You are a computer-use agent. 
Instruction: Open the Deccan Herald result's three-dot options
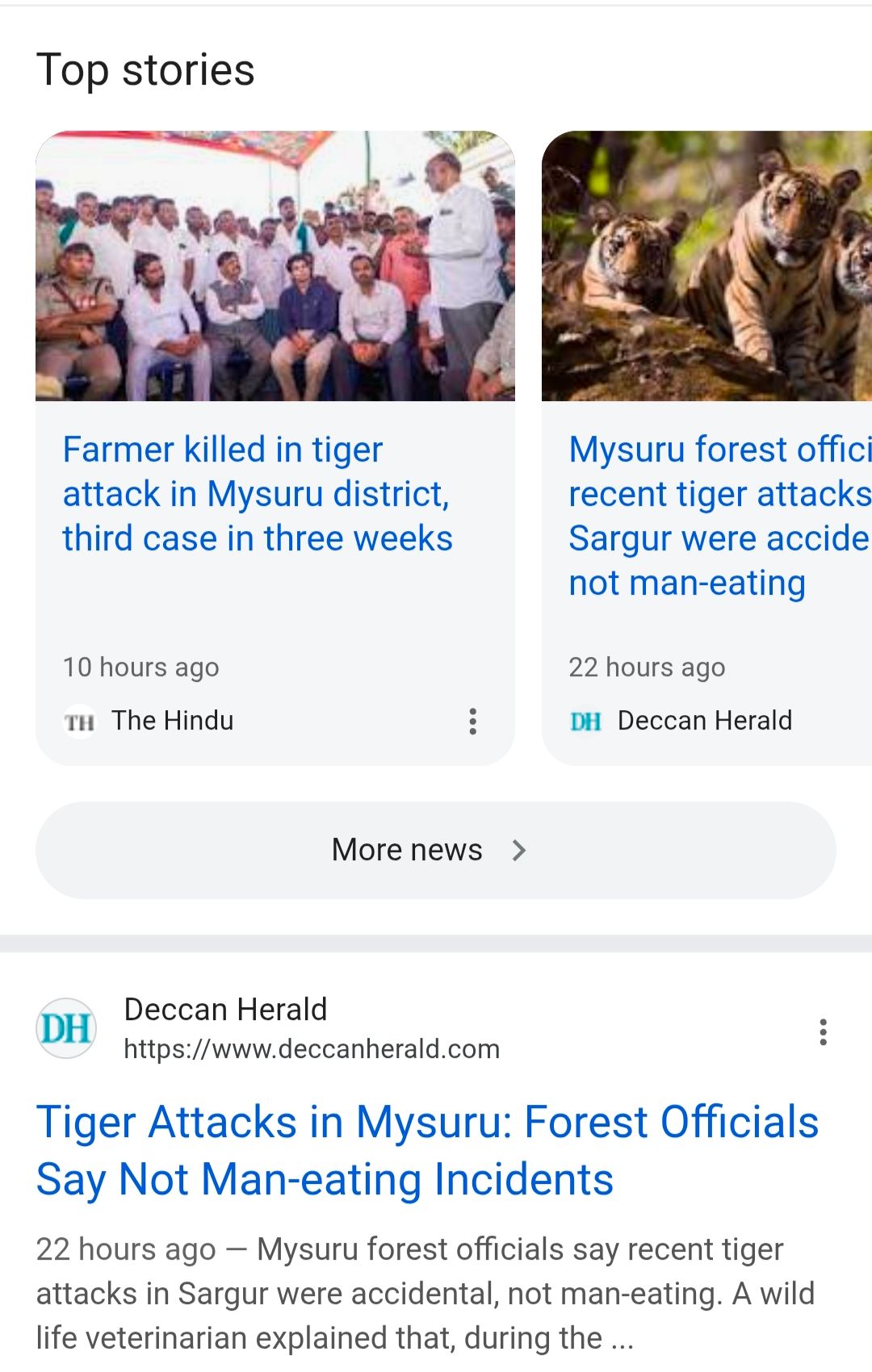[x=823, y=1031]
